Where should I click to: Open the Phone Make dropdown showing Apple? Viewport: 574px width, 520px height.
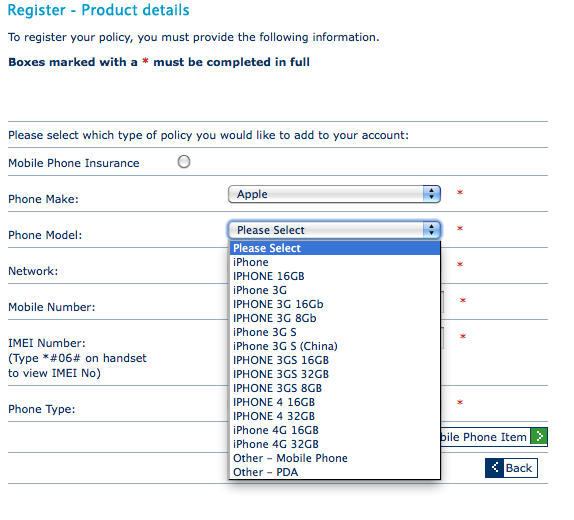tap(334, 194)
